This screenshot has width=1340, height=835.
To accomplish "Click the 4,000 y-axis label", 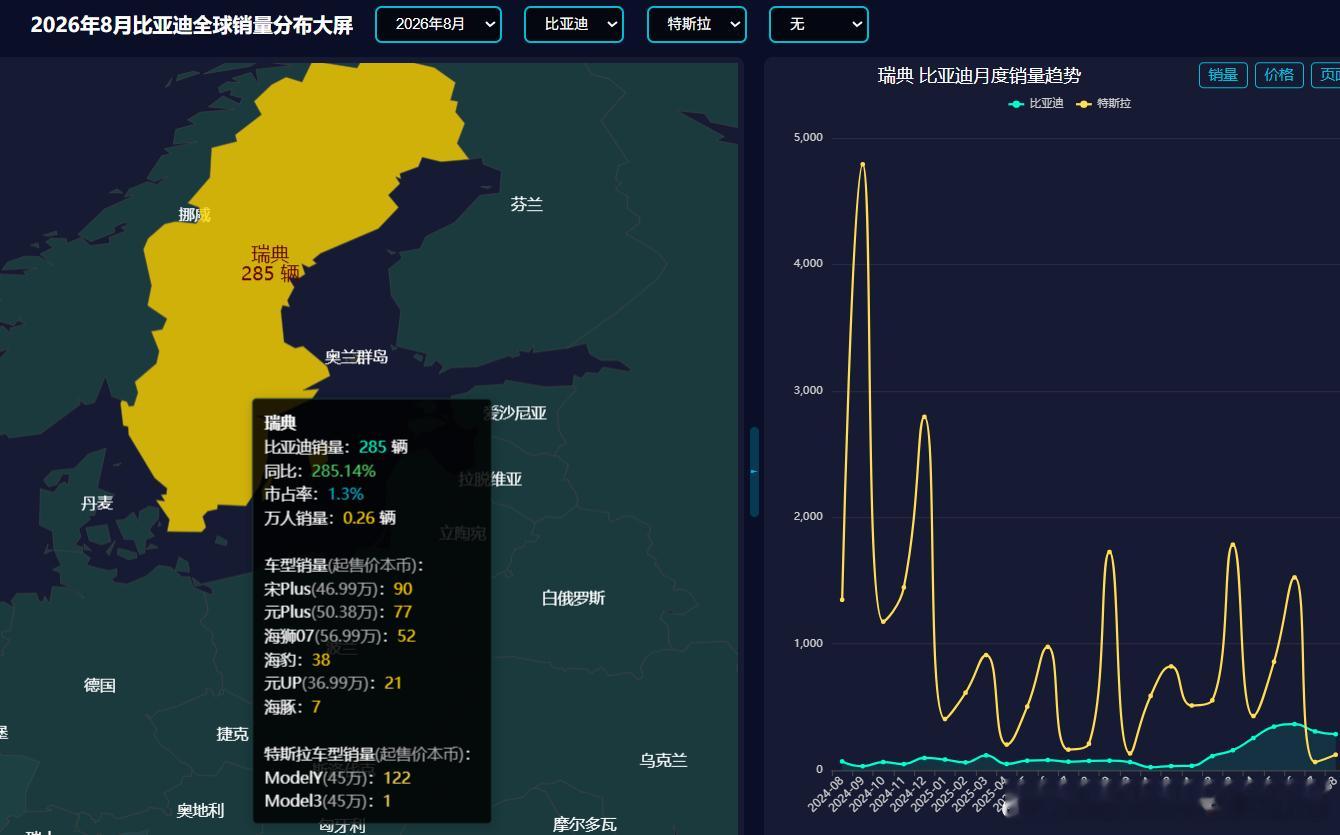I will point(807,263).
